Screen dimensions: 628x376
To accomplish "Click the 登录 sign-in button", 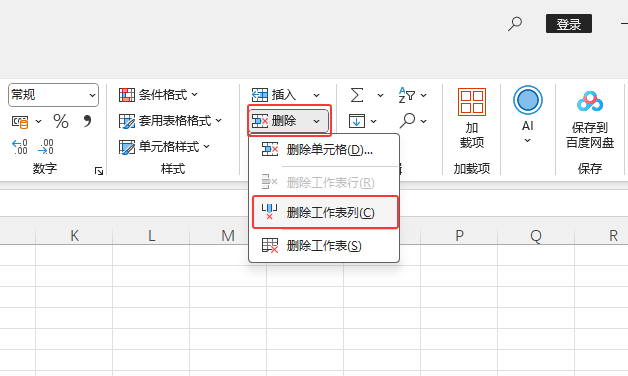I will pyautogui.click(x=569, y=24).
